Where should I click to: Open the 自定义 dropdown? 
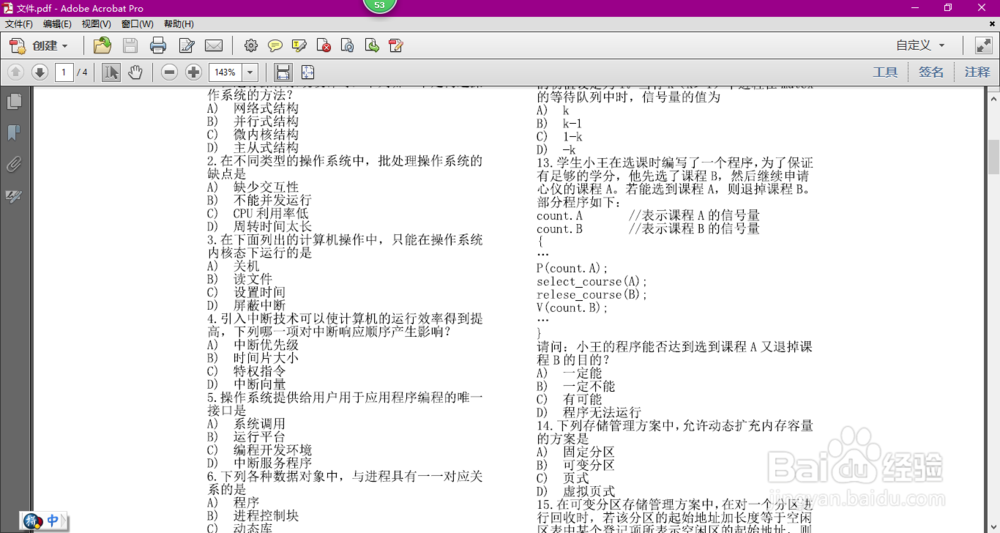coord(920,45)
